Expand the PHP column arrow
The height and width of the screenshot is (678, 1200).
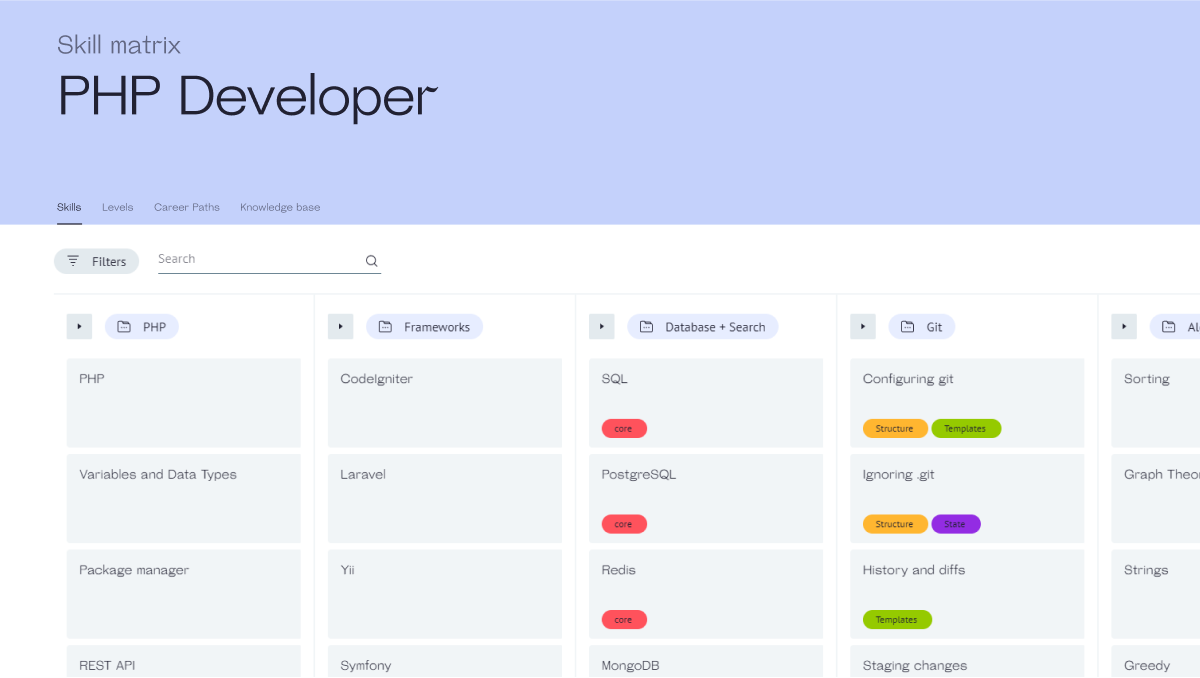click(79, 327)
